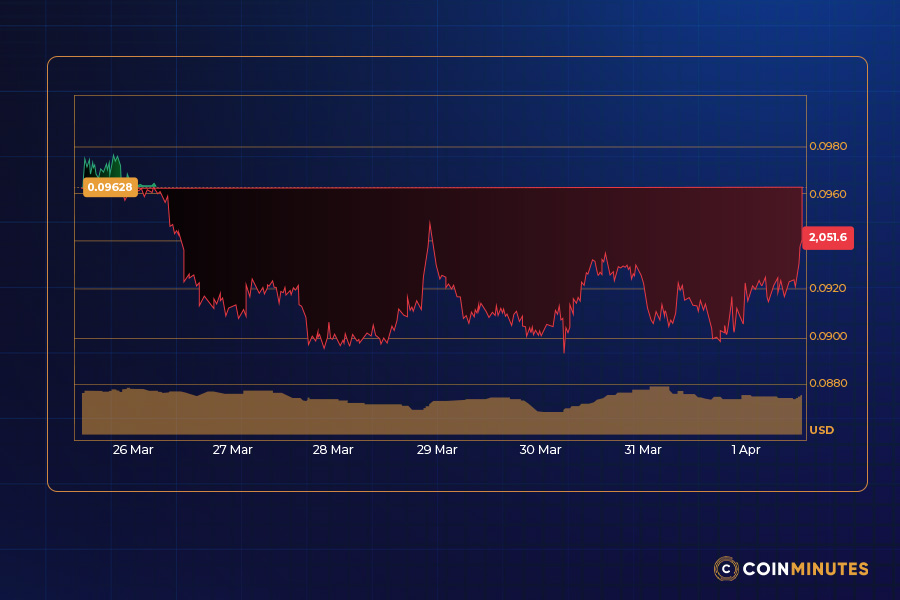Click the 0.0980 price axis label
Viewport: 900px width, 600px height.
point(828,146)
